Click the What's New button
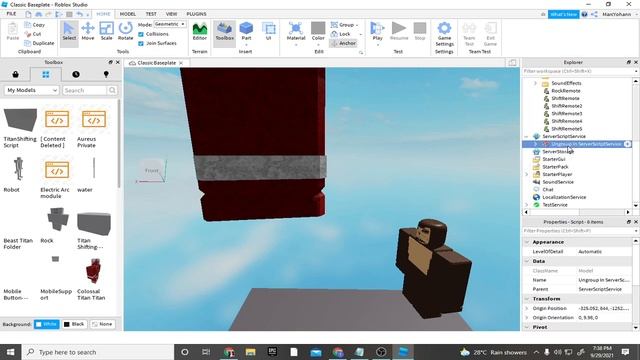640x360 pixels. click(x=563, y=14)
